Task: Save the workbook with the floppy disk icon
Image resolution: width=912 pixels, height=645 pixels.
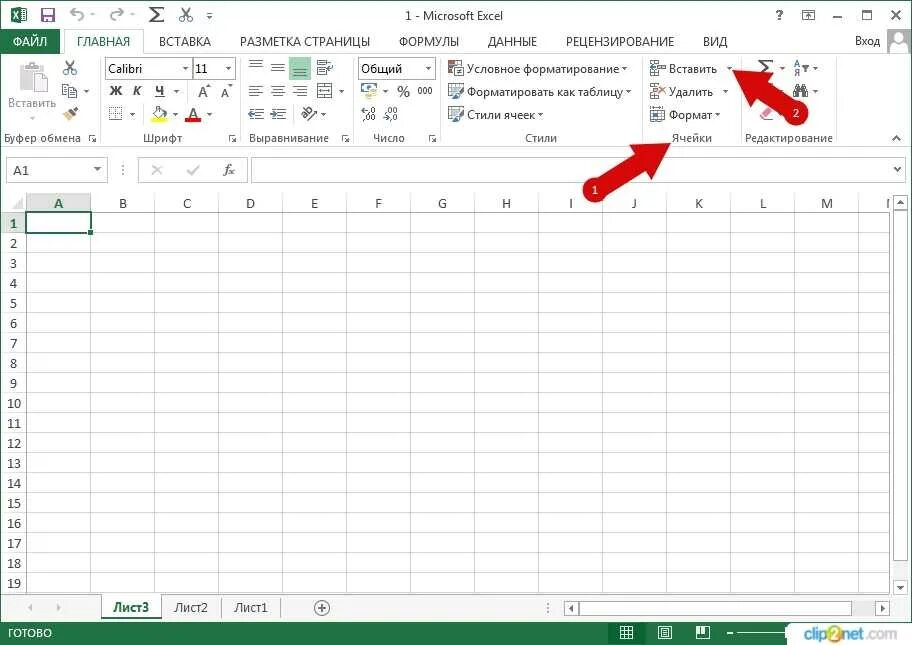Action: (48, 16)
